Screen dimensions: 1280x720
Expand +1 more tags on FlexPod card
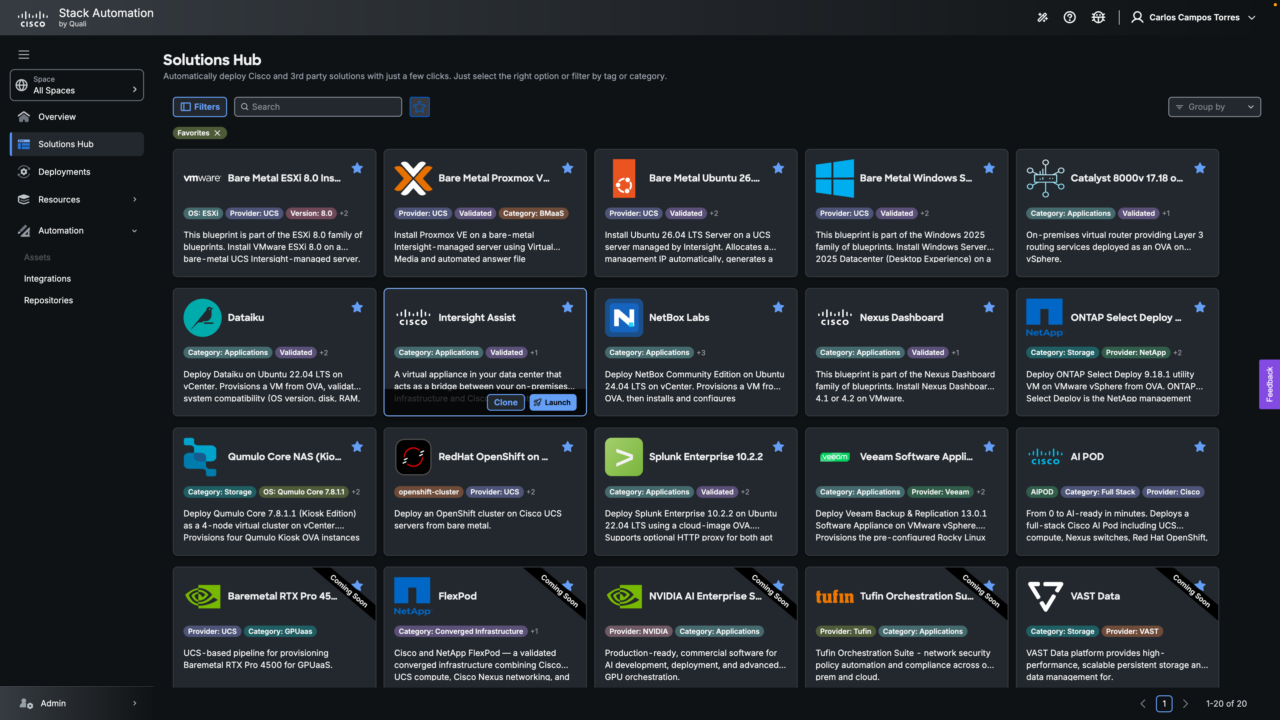tap(535, 632)
